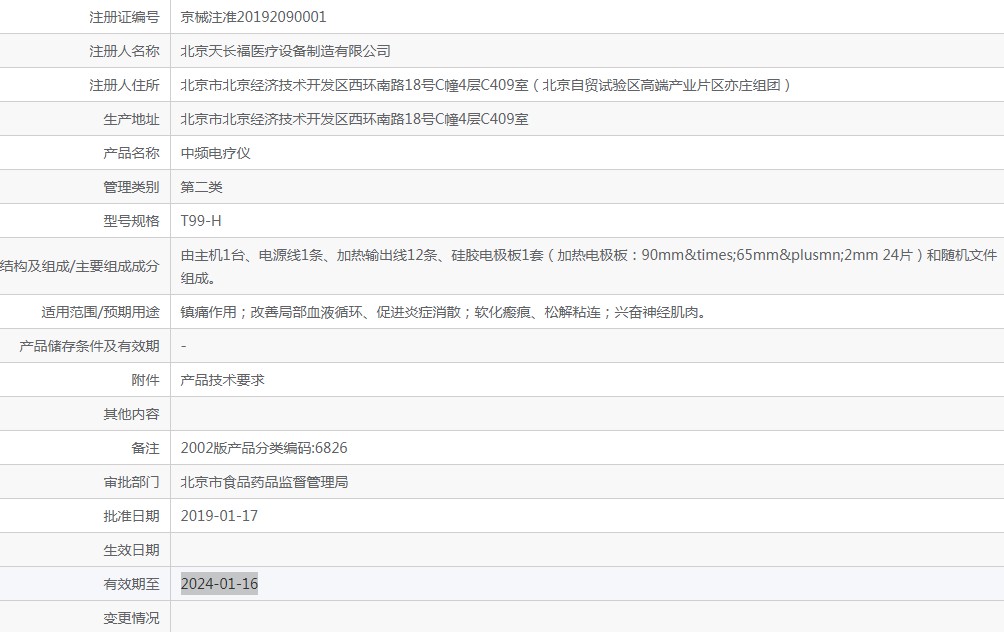This screenshot has width=1004, height=632.
Task: Select registration number 京械注准20192090001
Action: pos(253,17)
